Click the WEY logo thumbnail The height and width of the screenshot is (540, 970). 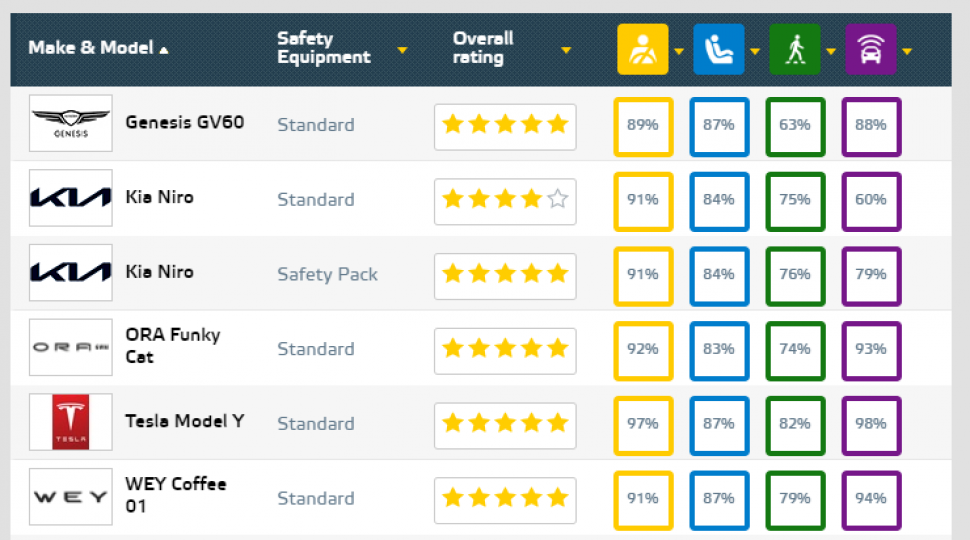(x=70, y=497)
